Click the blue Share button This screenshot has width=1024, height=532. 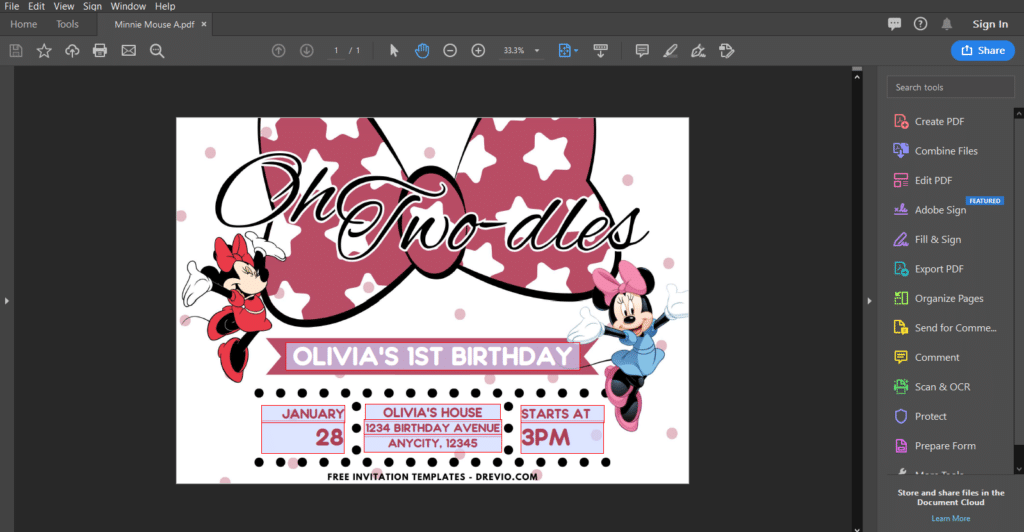[x=983, y=50]
